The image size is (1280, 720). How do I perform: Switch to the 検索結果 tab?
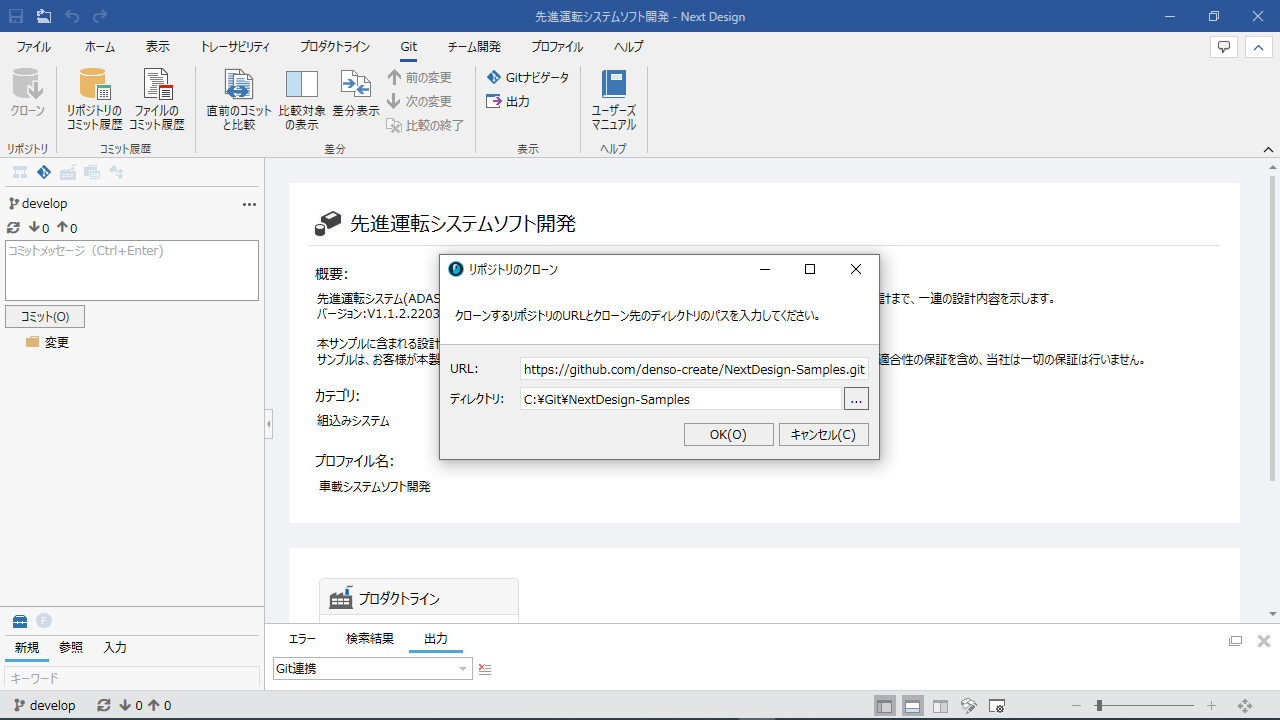pos(370,639)
